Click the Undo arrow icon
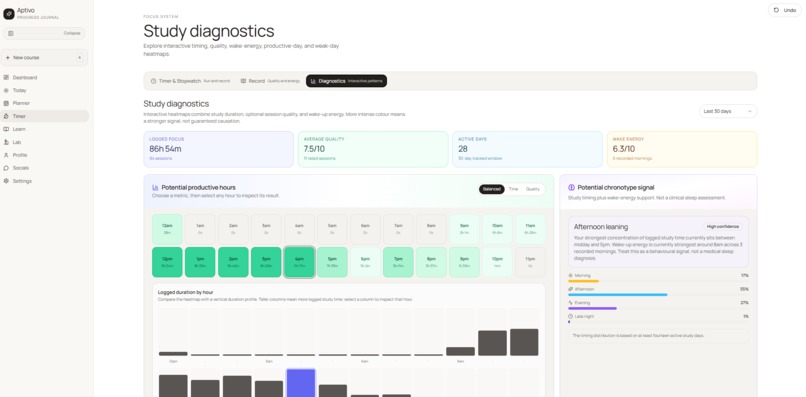 776,10
